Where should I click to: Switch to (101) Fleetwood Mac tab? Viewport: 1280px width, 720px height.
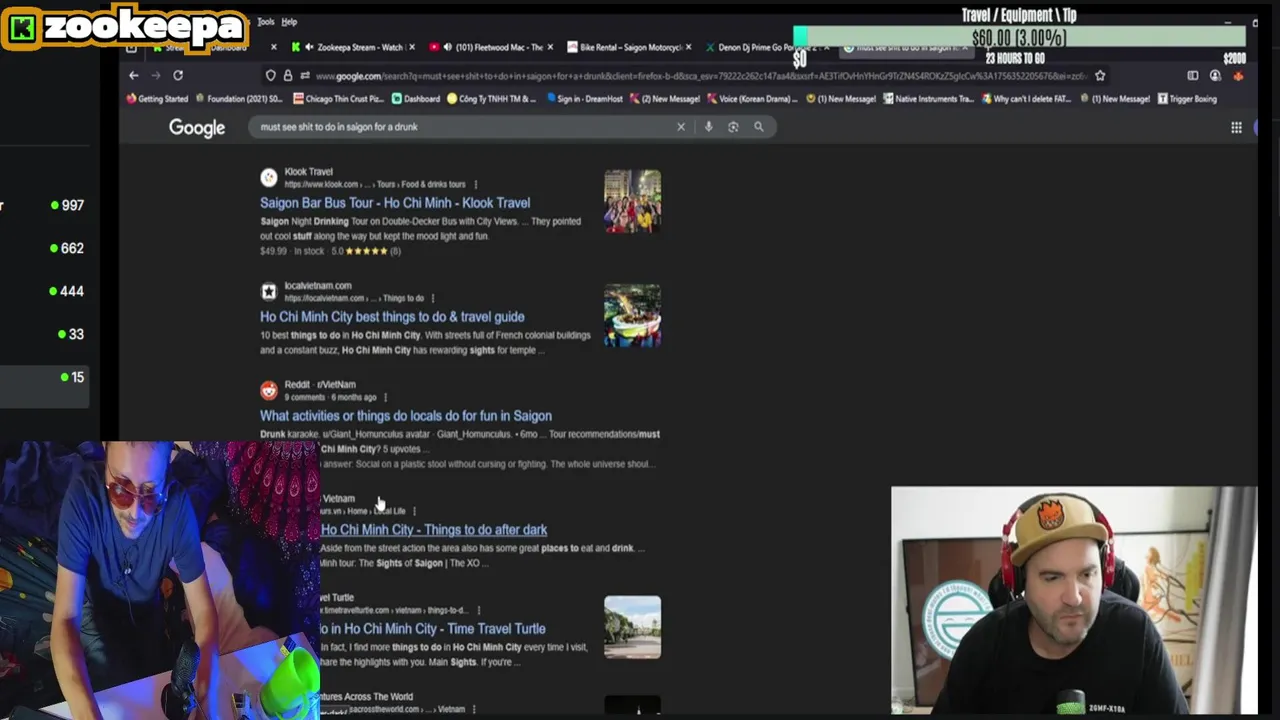coord(492,47)
